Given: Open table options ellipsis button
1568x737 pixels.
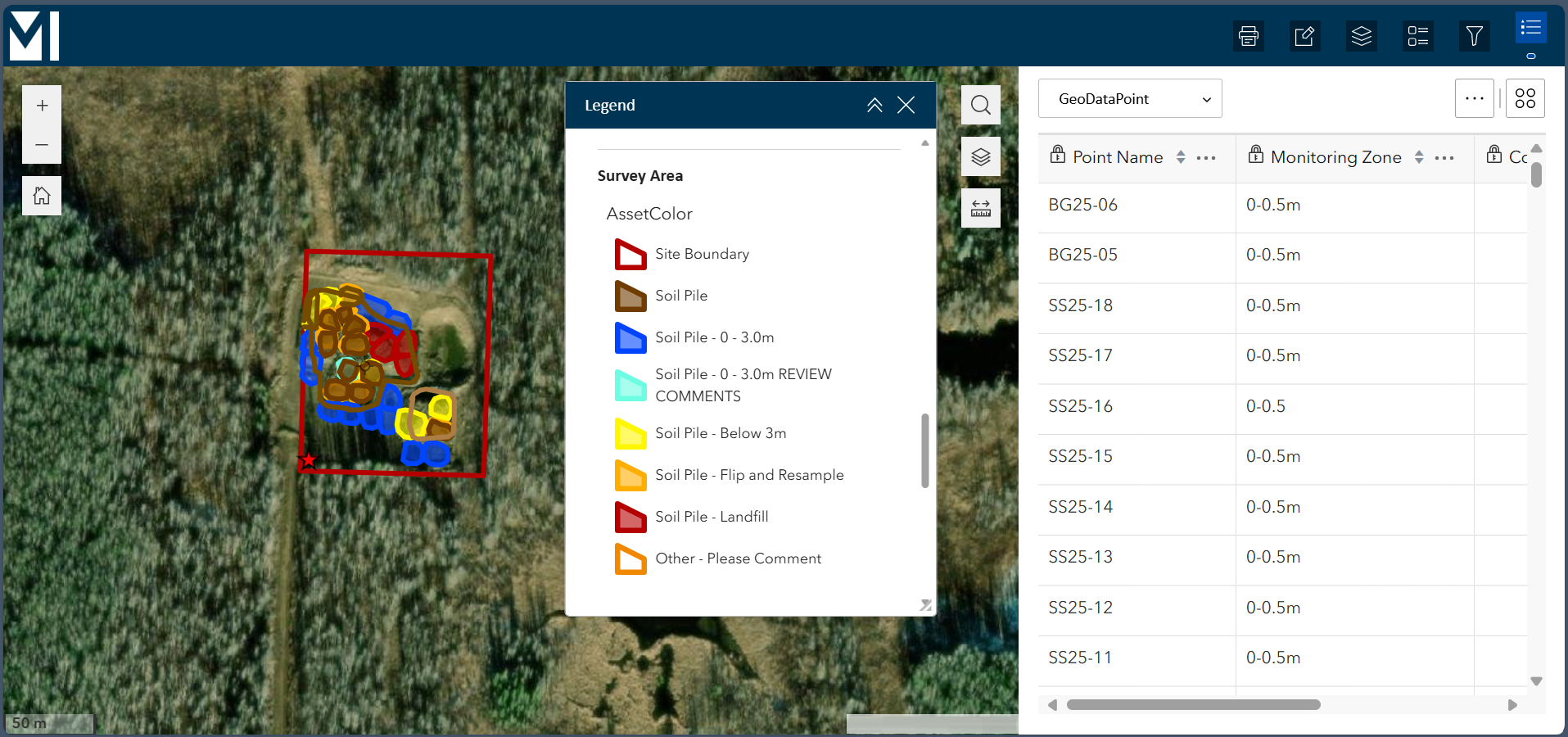Looking at the screenshot, I should [x=1474, y=98].
